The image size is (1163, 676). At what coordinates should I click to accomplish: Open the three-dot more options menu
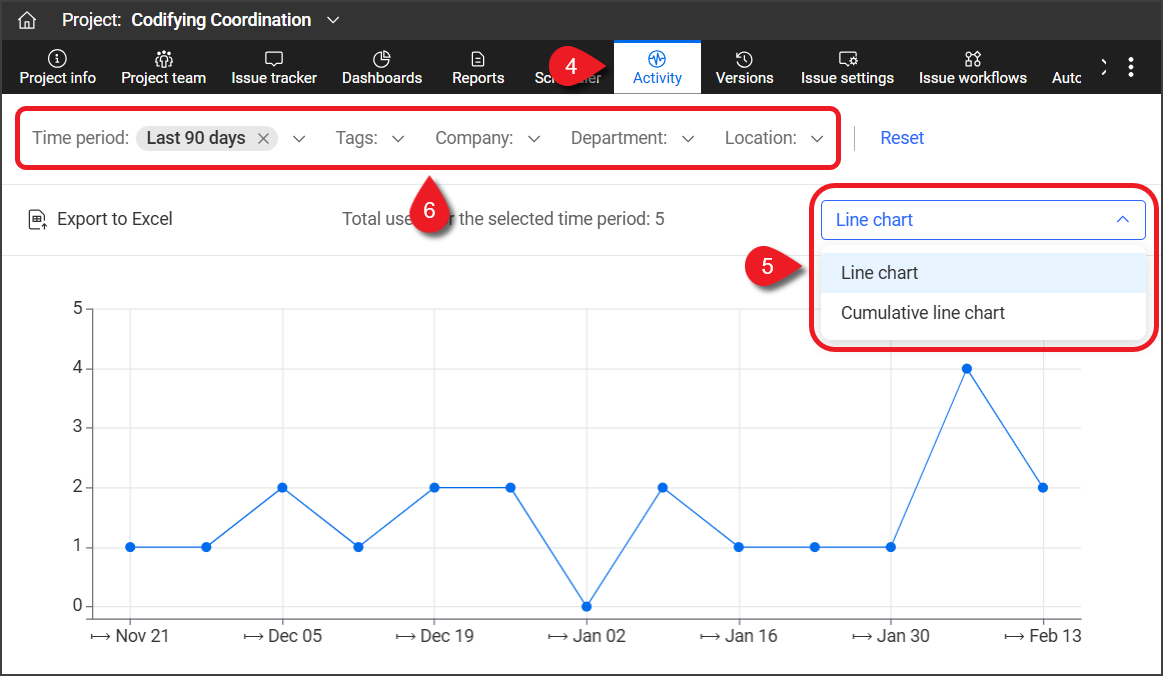[x=1131, y=67]
